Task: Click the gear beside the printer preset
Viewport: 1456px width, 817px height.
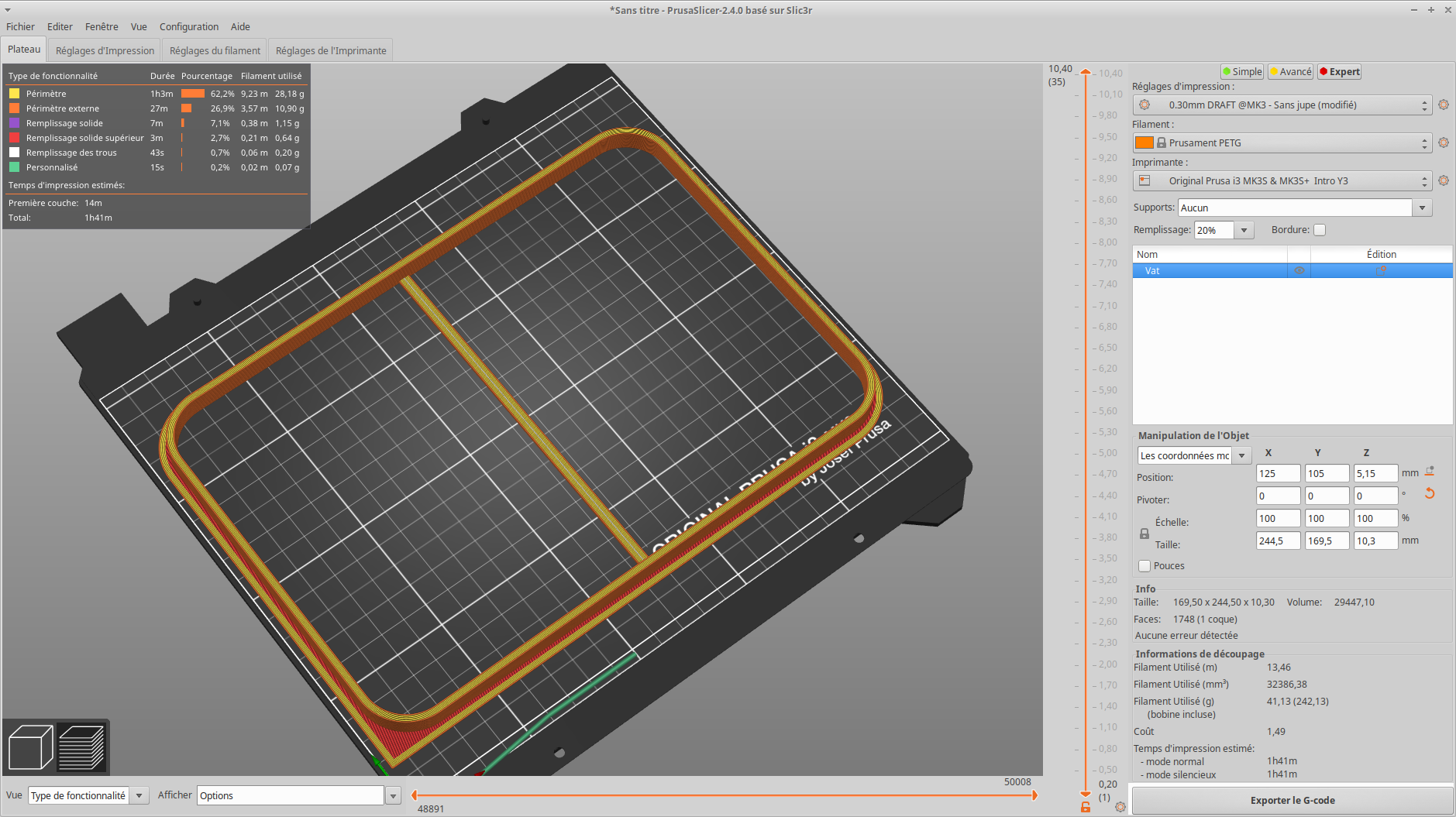Action: [1444, 180]
